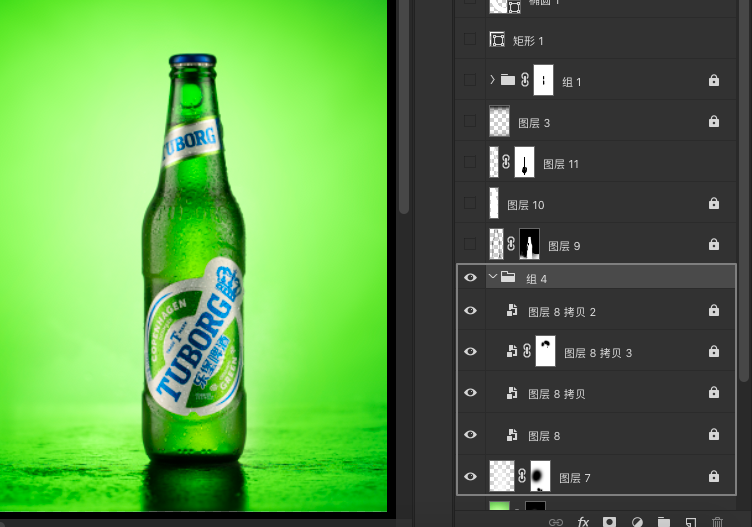Image resolution: width=752 pixels, height=527 pixels.
Task: Click lock icon on 图层 8 拷贝 2
Action: point(714,310)
